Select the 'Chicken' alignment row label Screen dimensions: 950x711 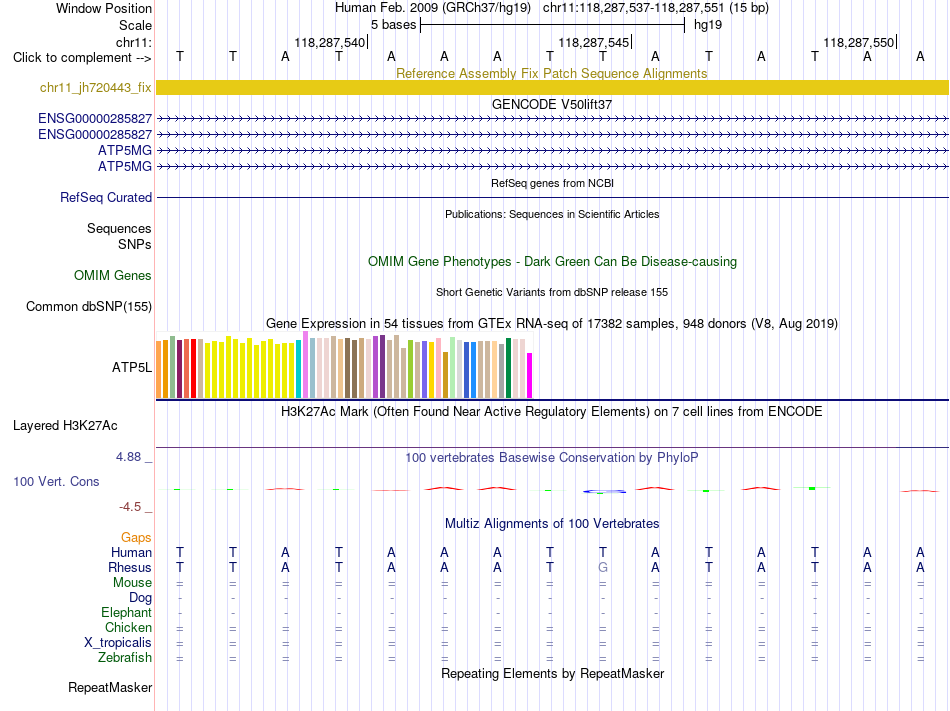coord(128,628)
